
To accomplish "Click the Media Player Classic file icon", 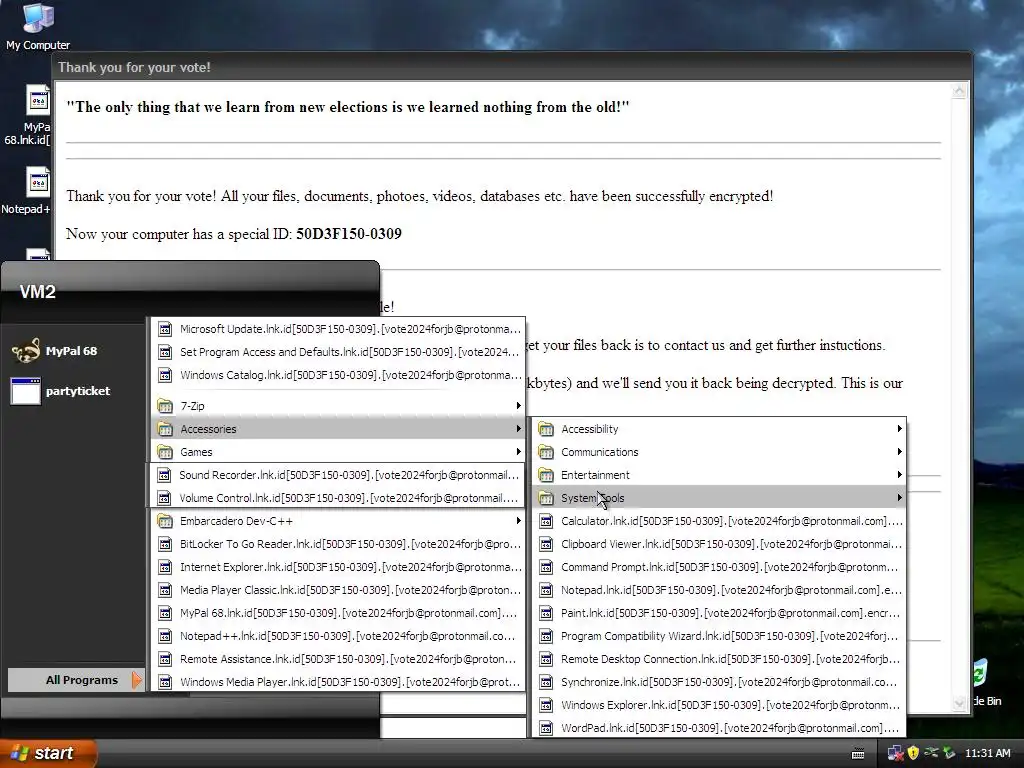I will (x=165, y=590).
